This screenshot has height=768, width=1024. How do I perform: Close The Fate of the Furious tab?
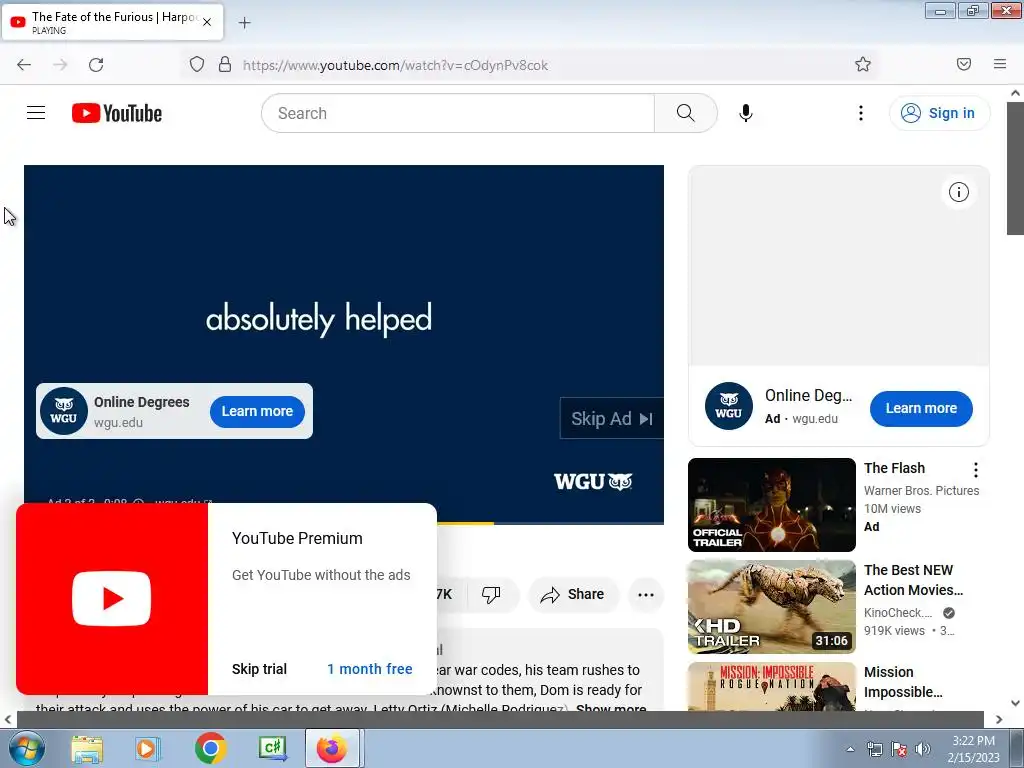pyautogui.click(x=207, y=22)
